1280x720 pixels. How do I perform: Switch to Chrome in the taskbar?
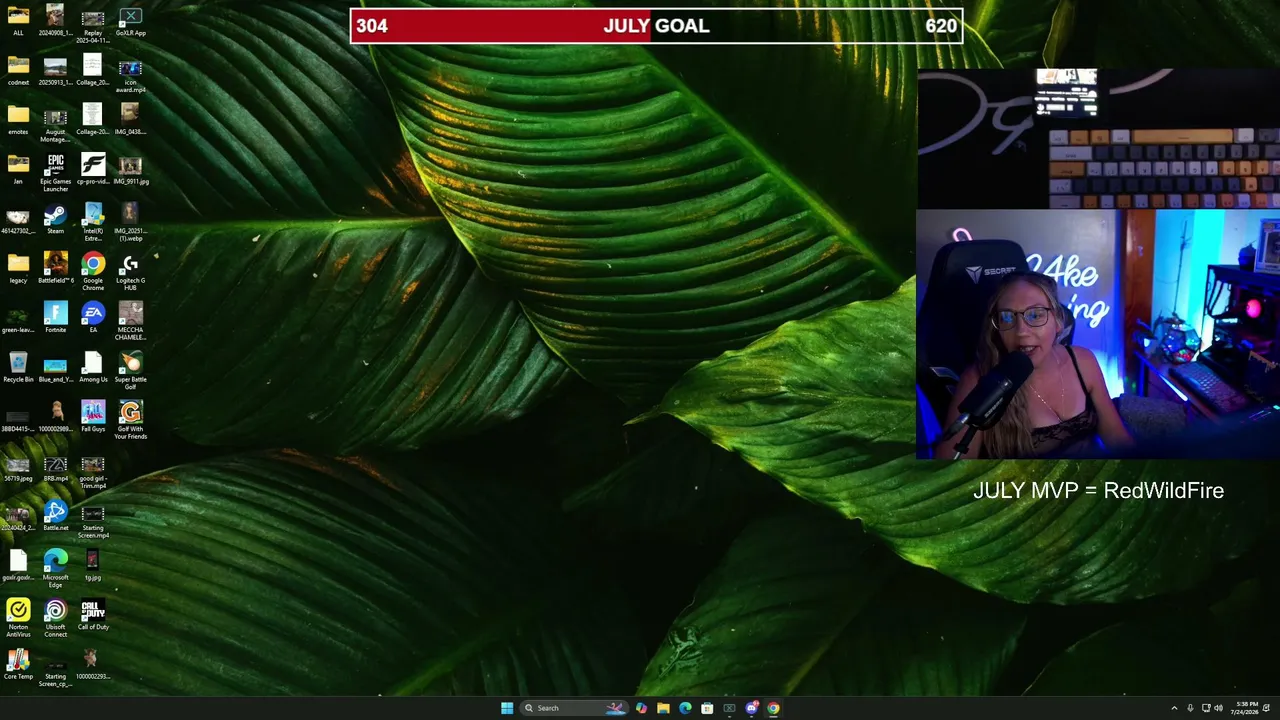click(773, 708)
